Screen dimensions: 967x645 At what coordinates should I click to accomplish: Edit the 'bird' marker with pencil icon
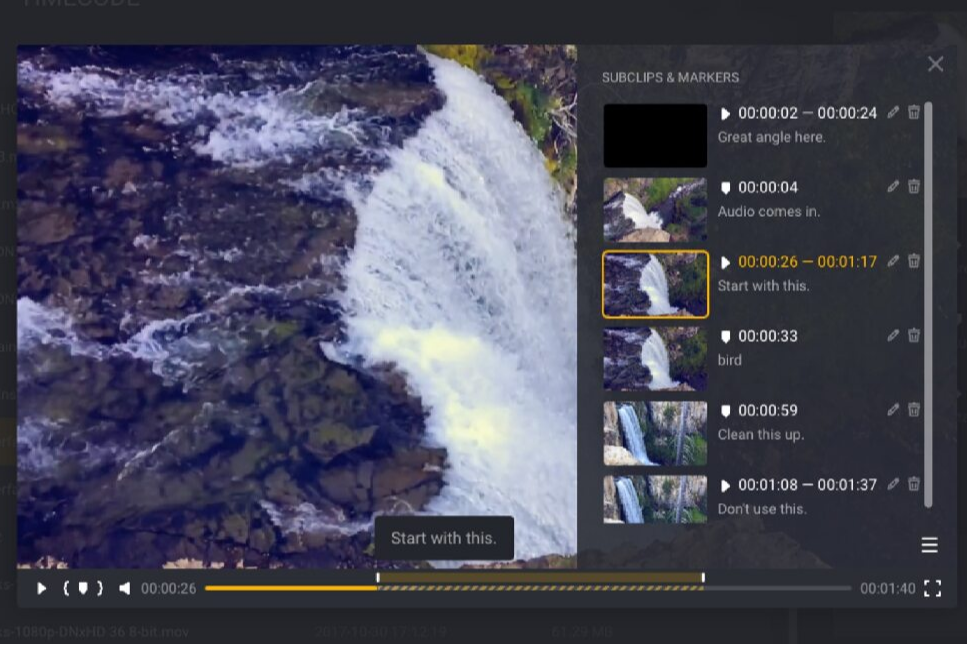893,336
